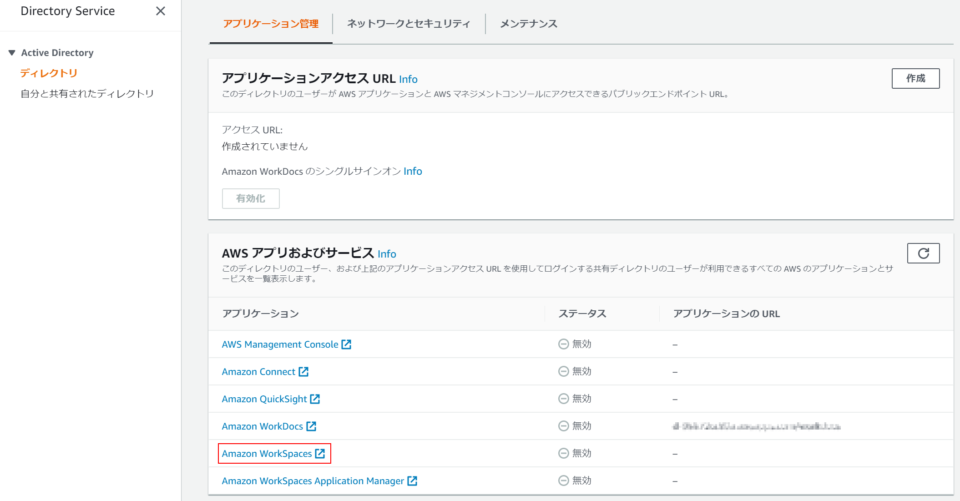Click the アプリケーションの URL column header
Screen dimensions: 960x501
coord(726,314)
